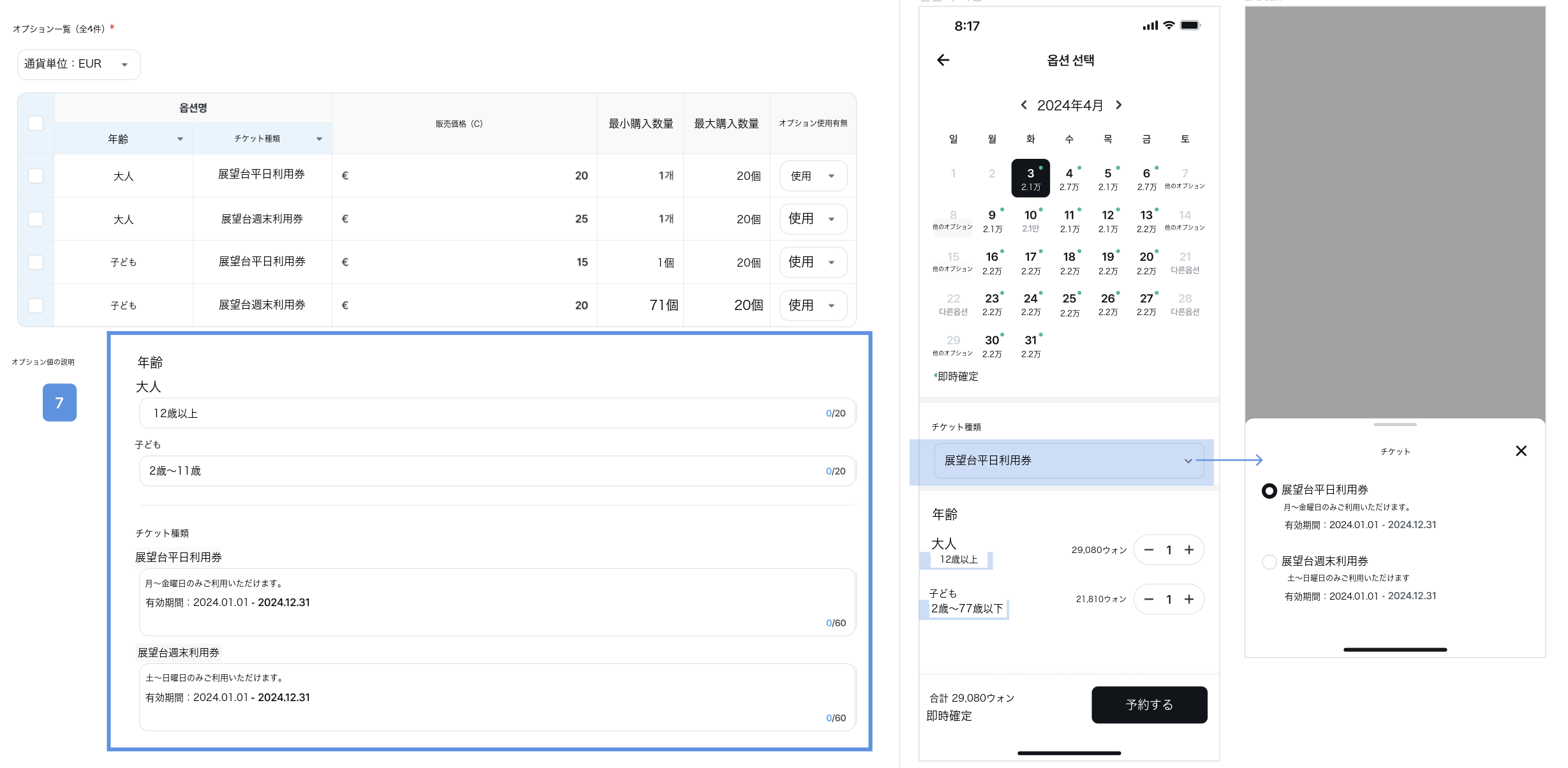
Task: Open the 通貨単位 EUR dropdown
Action: (x=78, y=64)
